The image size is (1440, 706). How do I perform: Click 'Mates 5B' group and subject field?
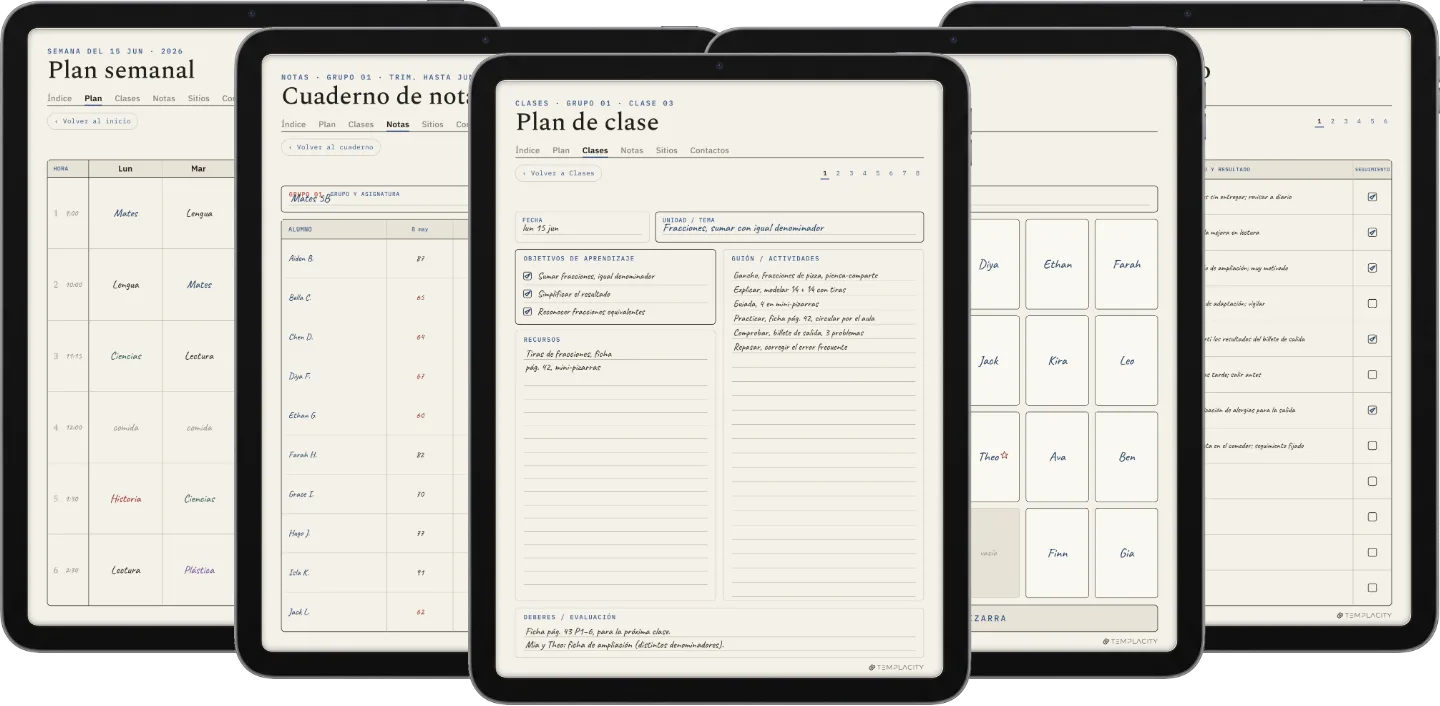tap(376, 197)
